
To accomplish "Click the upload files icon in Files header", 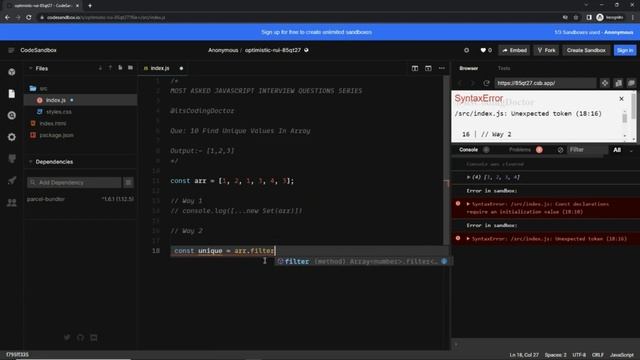I will click(110, 68).
